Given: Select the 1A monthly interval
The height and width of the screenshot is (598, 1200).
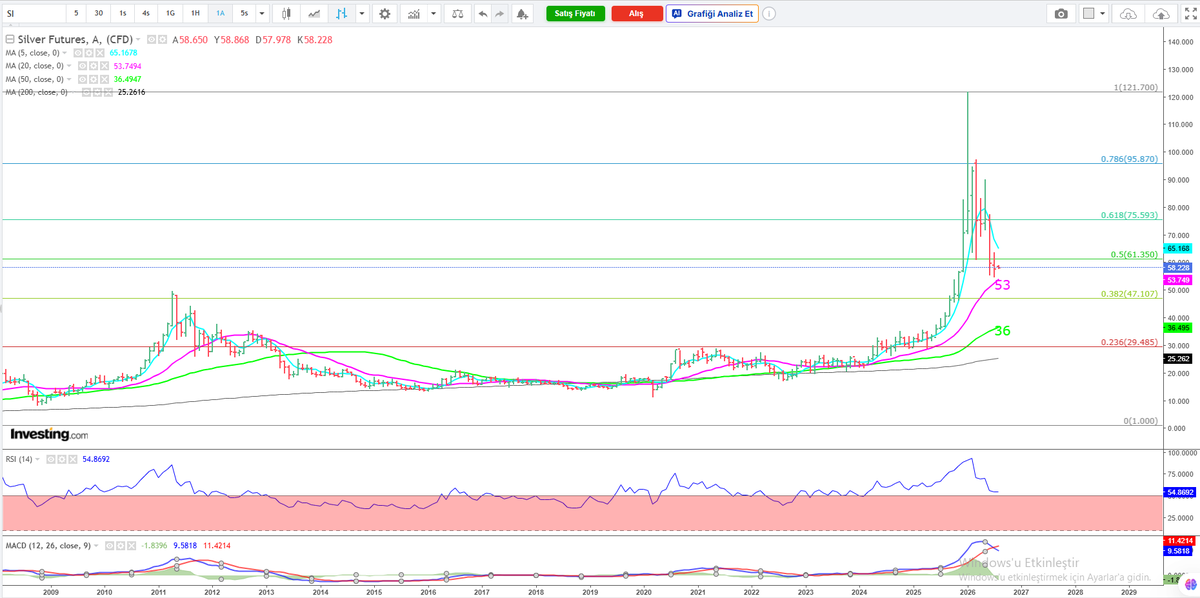Looking at the screenshot, I should click(220, 14).
